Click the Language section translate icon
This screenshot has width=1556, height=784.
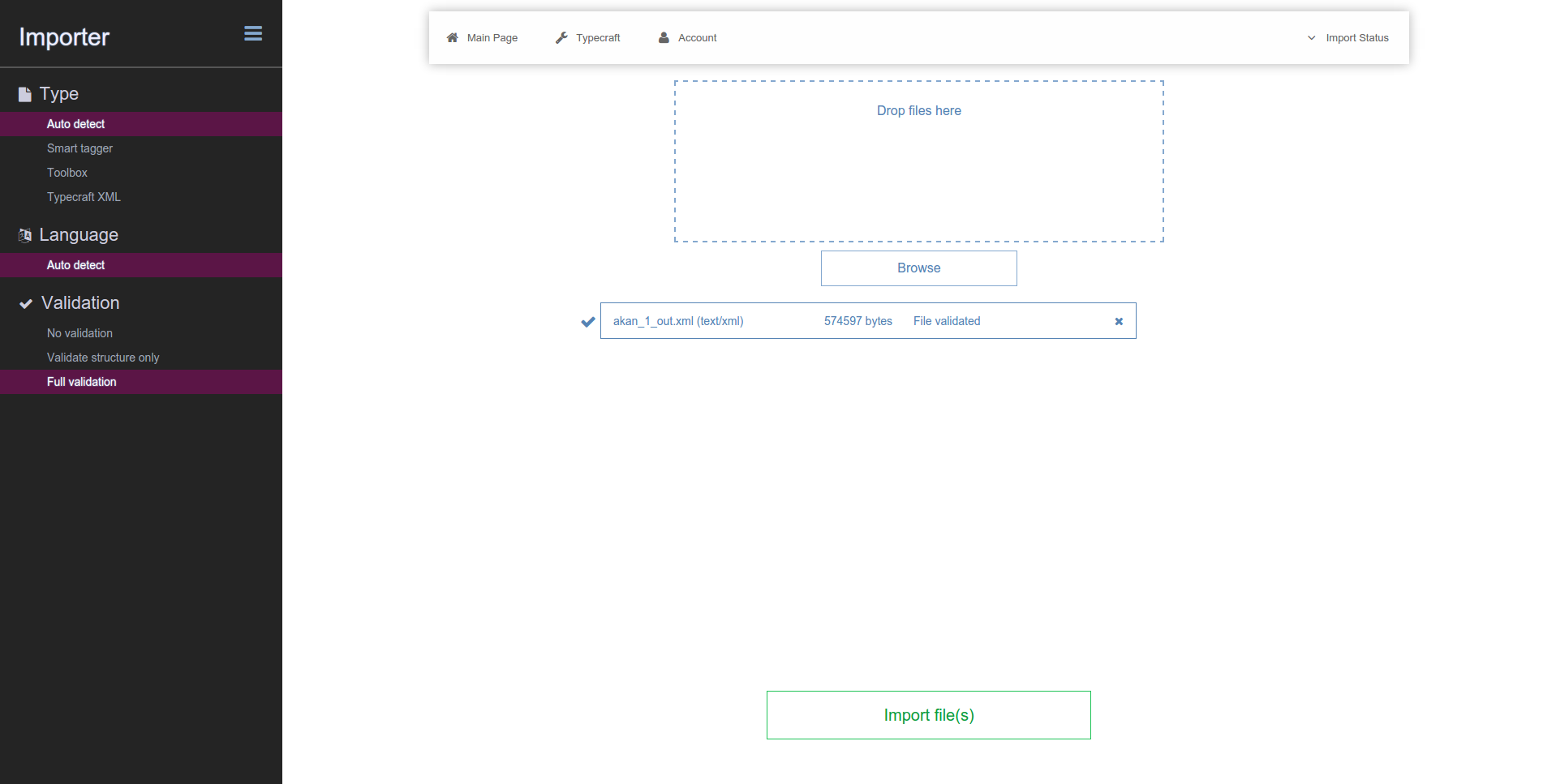coord(25,235)
